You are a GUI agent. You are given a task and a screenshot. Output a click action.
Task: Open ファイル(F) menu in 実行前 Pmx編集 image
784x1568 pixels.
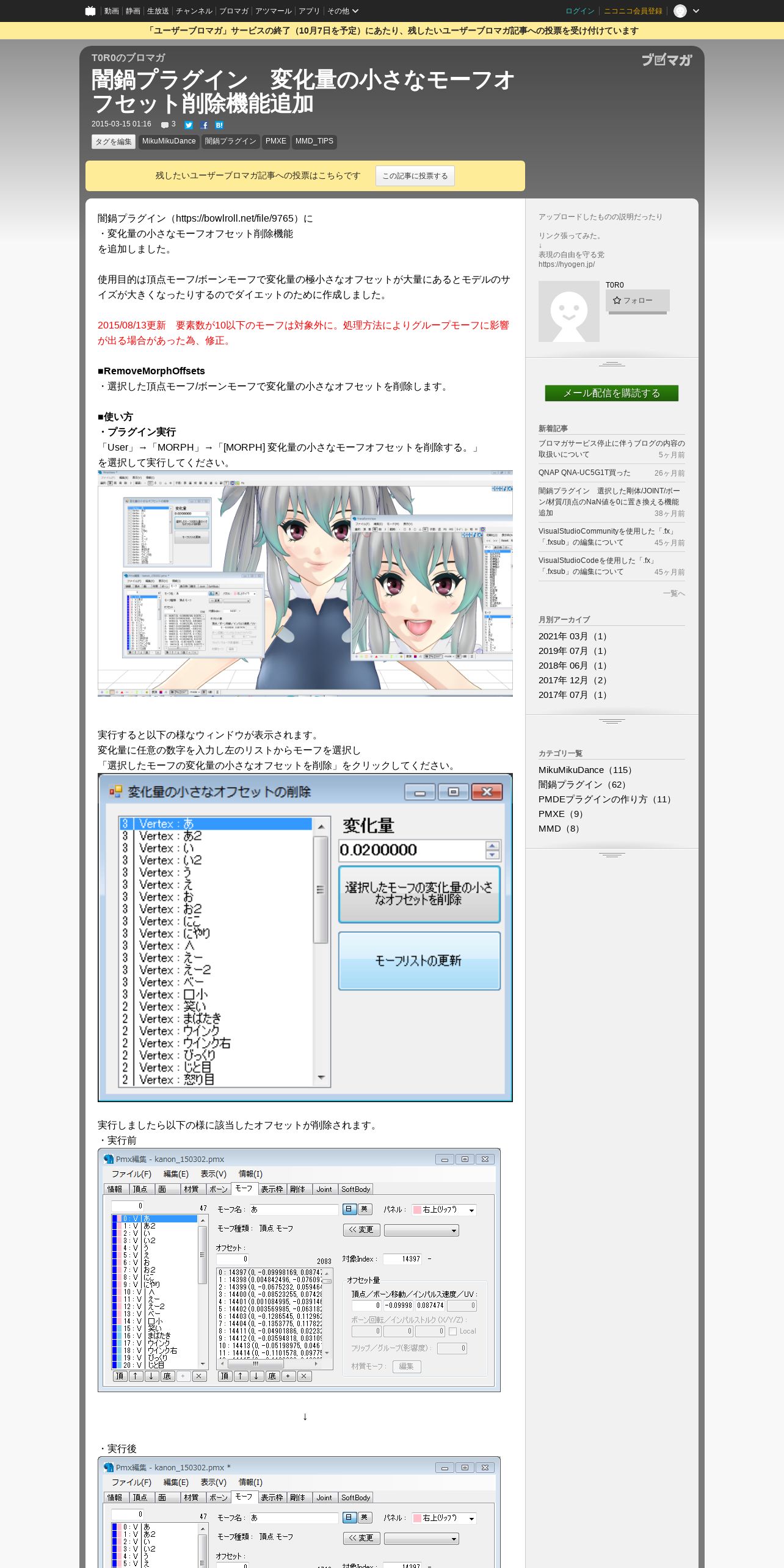pyautogui.click(x=131, y=1174)
